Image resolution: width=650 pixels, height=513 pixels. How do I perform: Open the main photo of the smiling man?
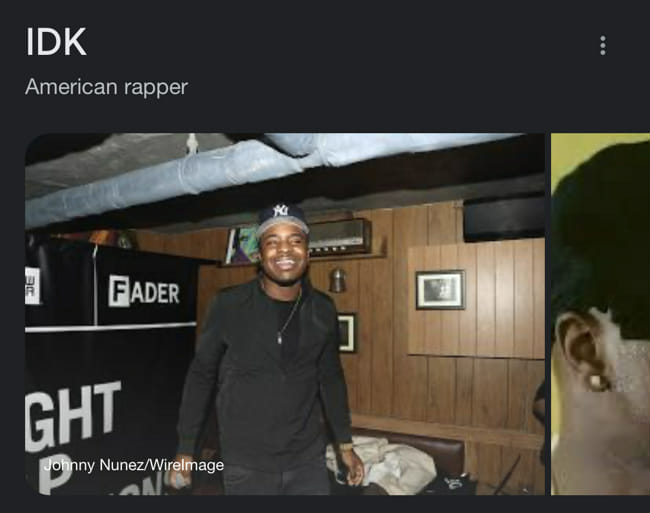(285, 314)
